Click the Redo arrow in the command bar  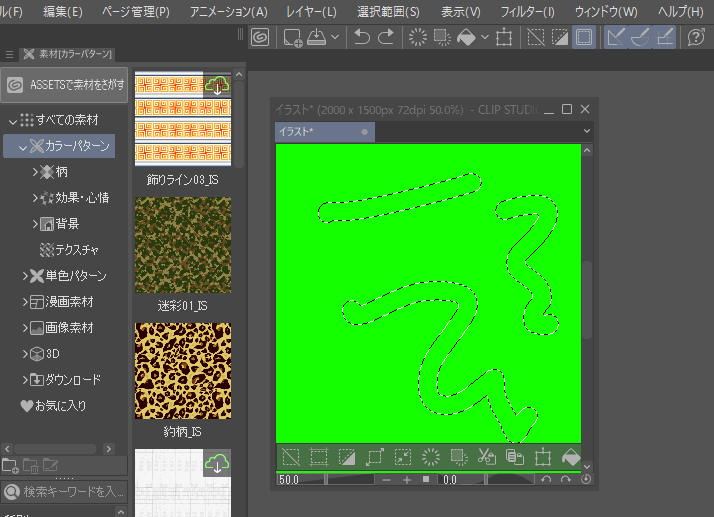(x=386, y=38)
